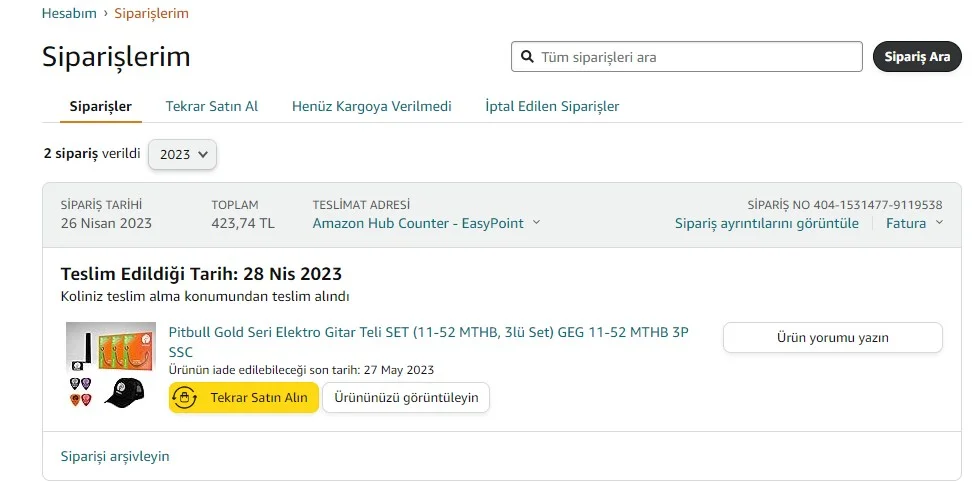Open the Sipariş ayrıntılarını görüntüle link
The width and height of the screenshot is (977, 489).
[766, 223]
